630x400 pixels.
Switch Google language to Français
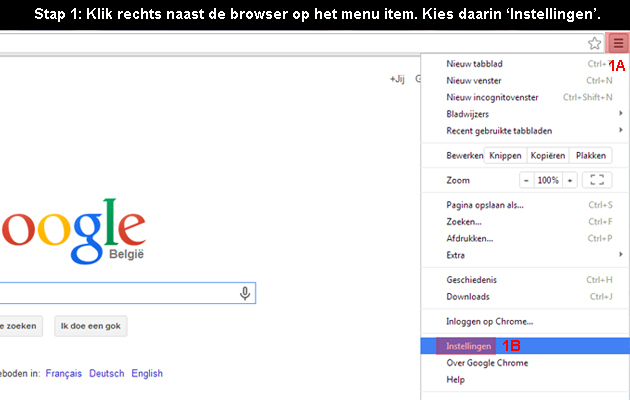63,373
